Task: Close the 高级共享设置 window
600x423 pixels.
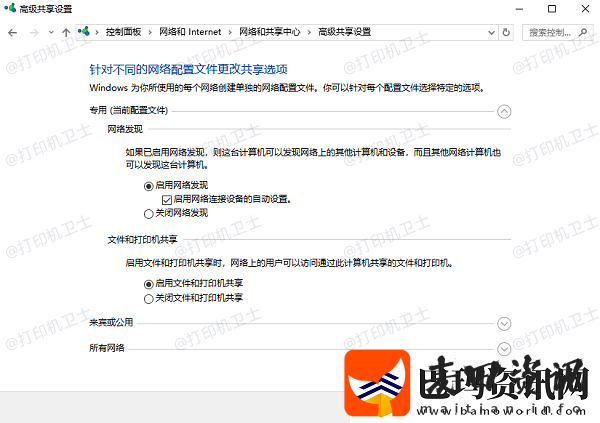Action: pos(585,9)
